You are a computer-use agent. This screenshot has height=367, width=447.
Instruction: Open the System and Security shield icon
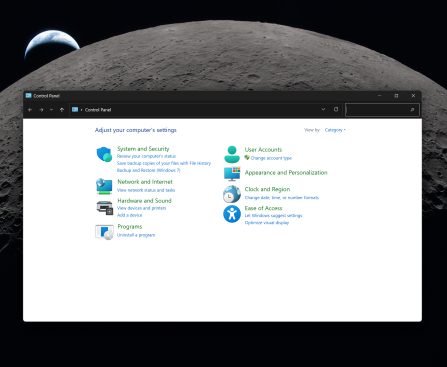coord(104,154)
